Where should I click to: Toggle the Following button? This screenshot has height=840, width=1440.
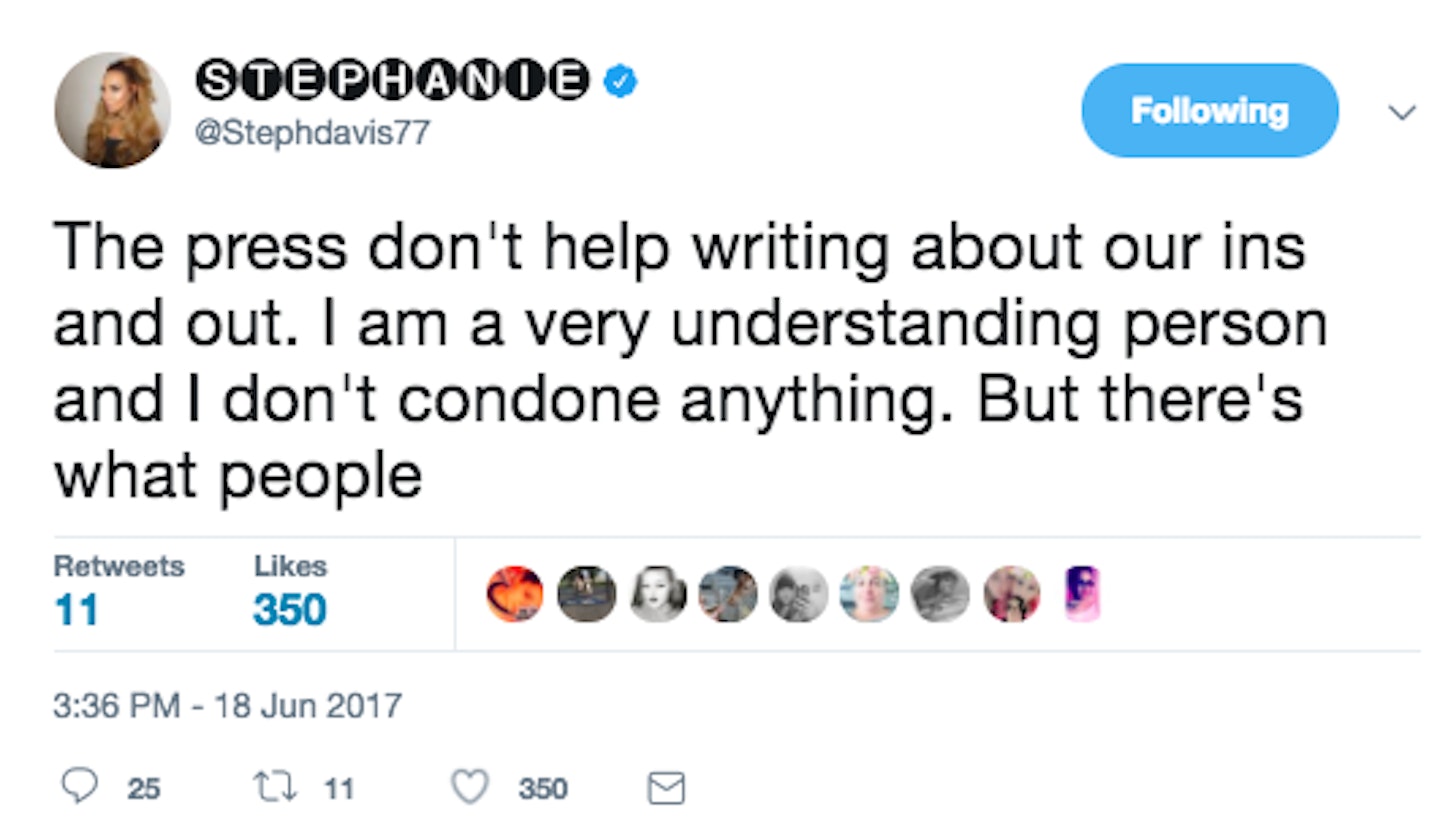click(1209, 110)
